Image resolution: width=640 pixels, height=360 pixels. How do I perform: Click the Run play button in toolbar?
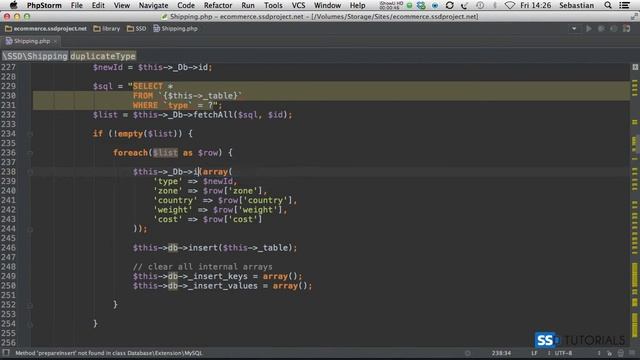[589, 29]
